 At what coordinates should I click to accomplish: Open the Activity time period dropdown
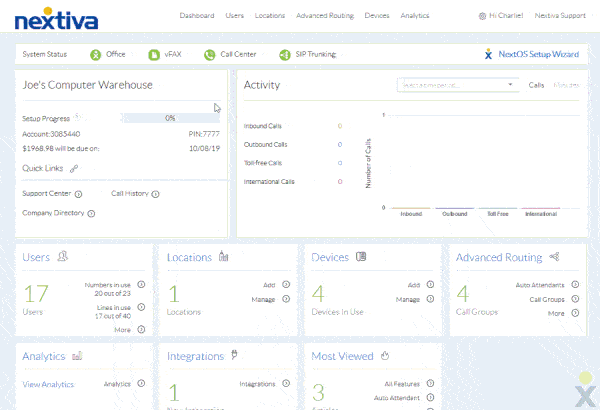(x=458, y=85)
